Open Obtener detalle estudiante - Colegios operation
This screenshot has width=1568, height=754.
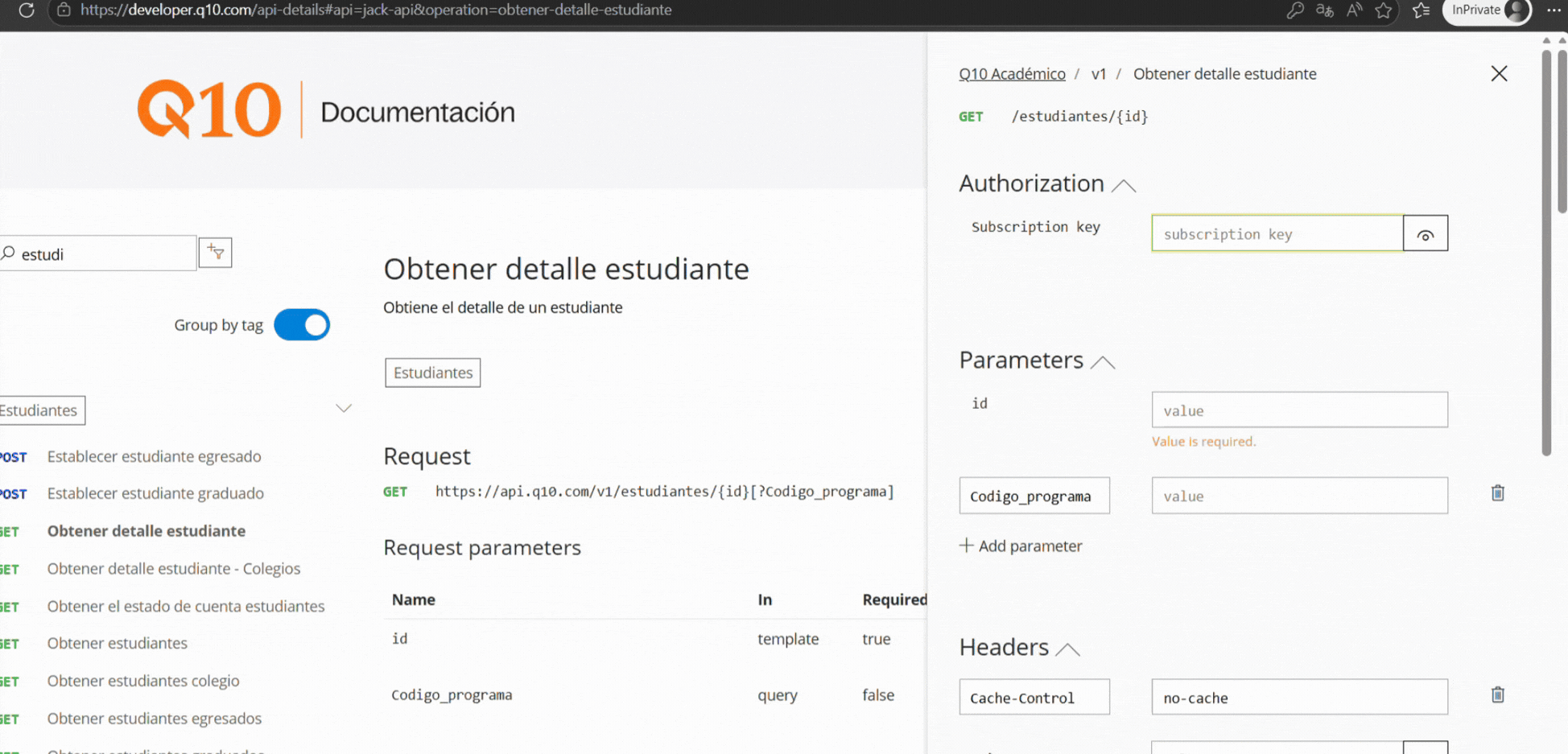[174, 568]
